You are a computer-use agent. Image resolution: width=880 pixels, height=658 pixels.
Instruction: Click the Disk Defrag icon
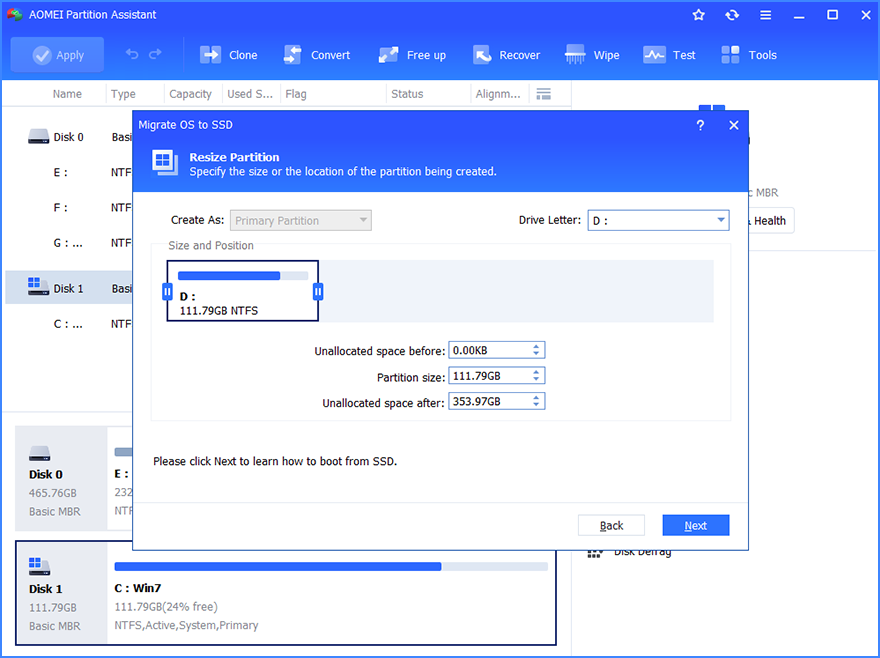(x=594, y=553)
